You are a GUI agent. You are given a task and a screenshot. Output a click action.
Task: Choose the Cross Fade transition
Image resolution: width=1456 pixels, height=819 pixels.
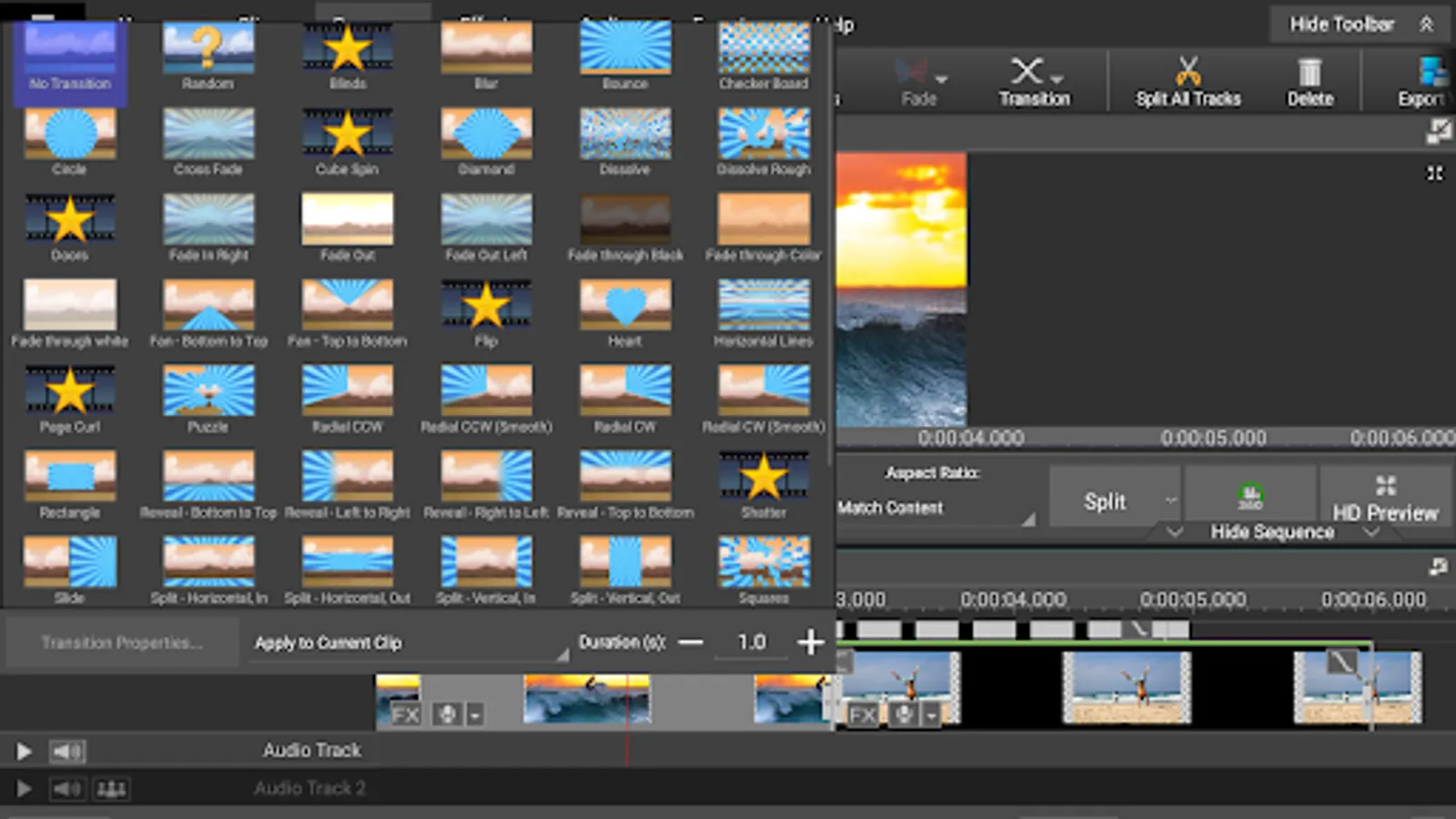[208, 134]
